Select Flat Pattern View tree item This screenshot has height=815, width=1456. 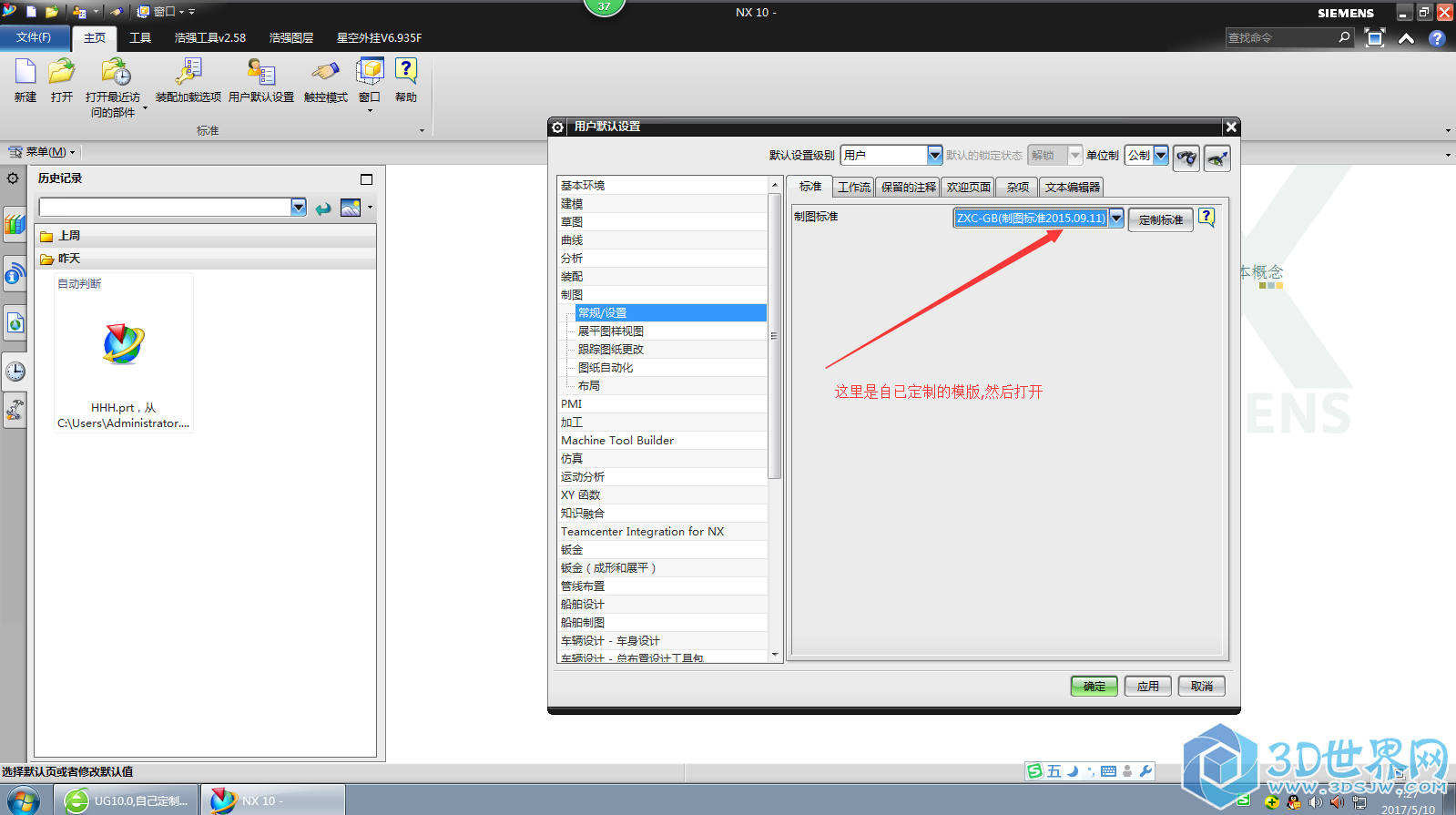pos(611,331)
